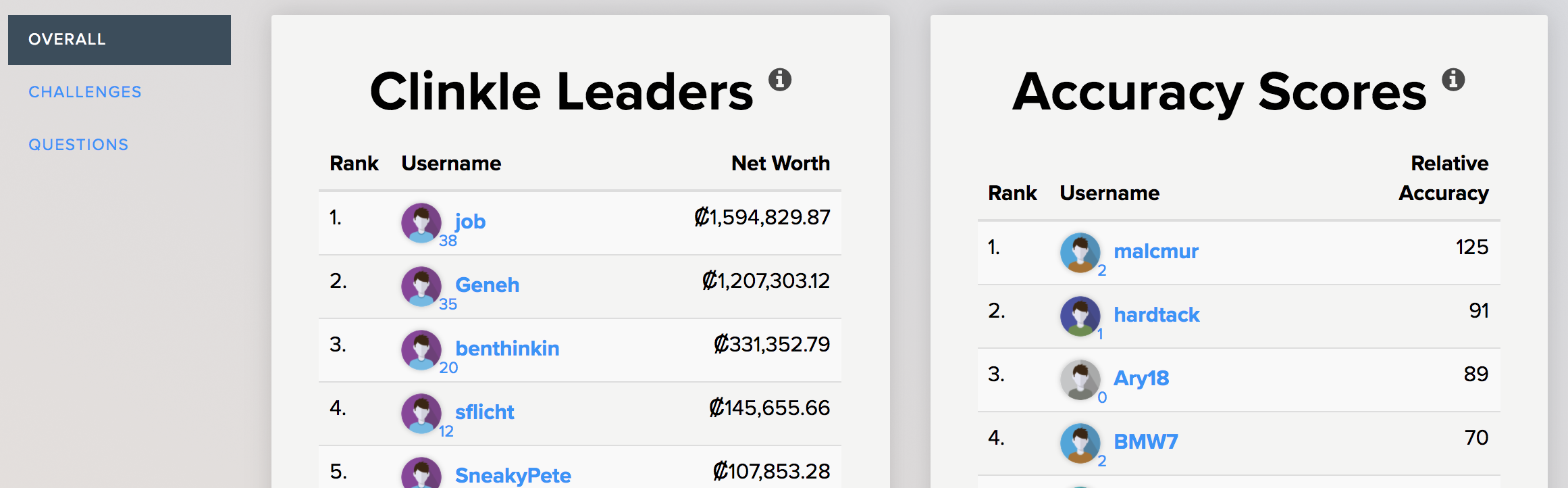
Task: Open hardtack's username link
Action: coord(1156,315)
